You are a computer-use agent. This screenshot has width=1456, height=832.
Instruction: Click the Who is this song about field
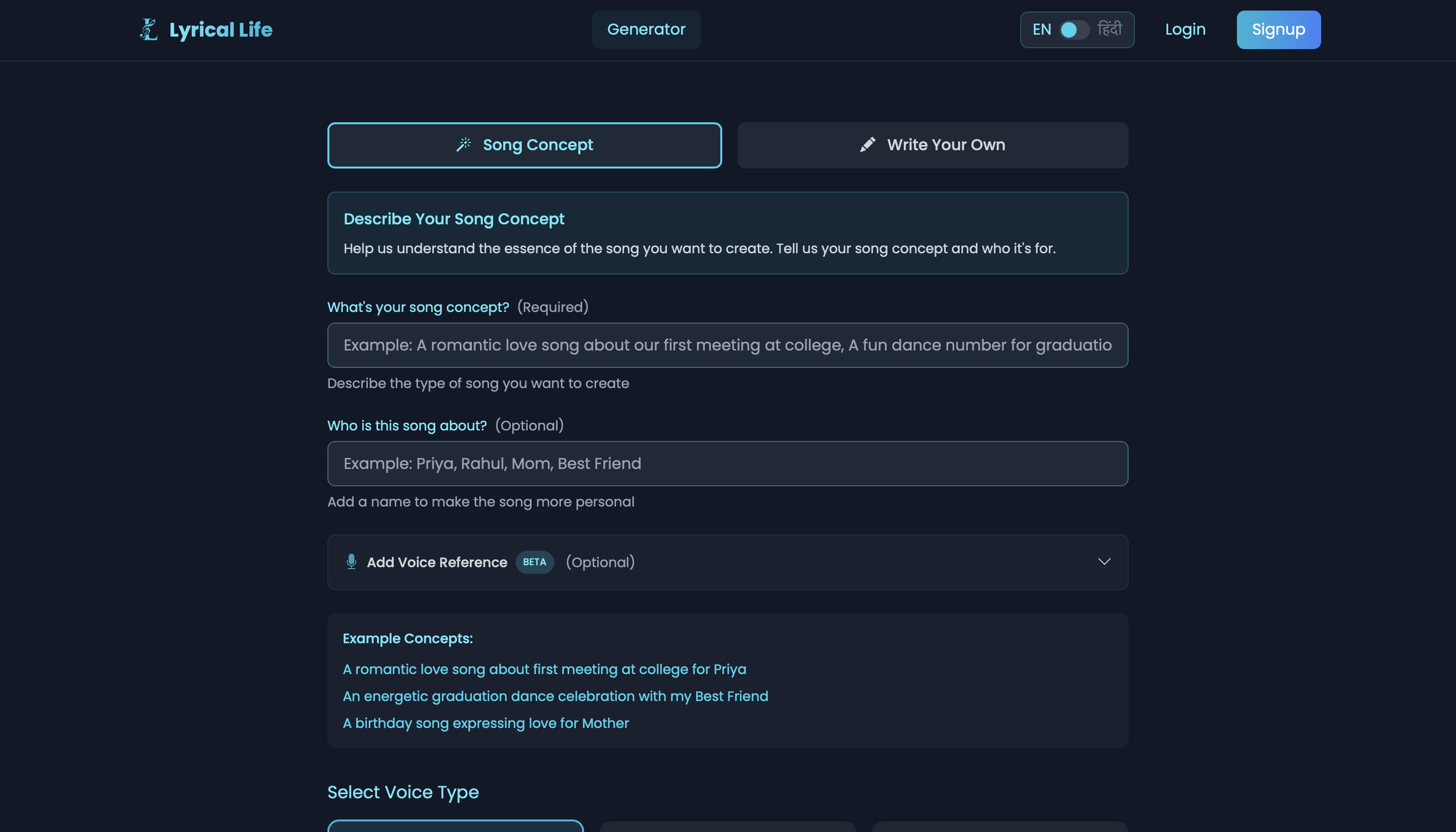click(727, 464)
